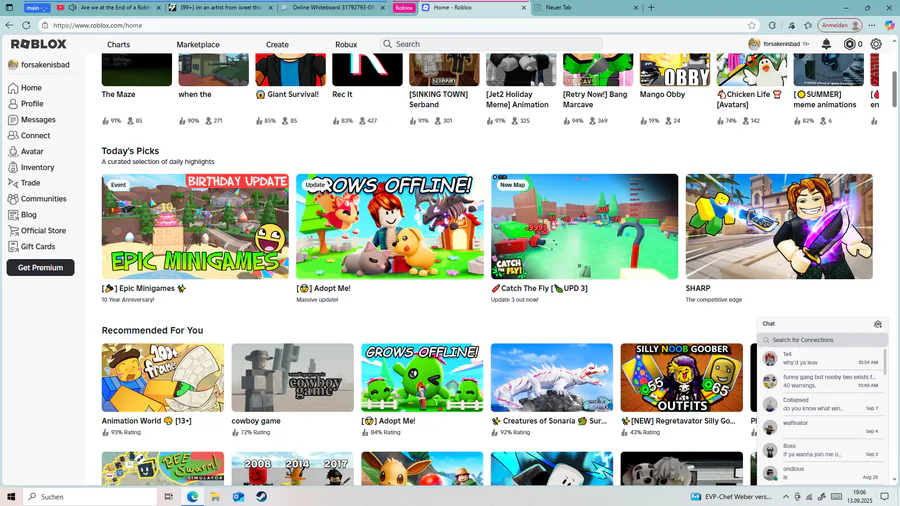This screenshot has width=900, height=506.
Task: Open Mango Obby thumbnail
Action: [675, 69]
